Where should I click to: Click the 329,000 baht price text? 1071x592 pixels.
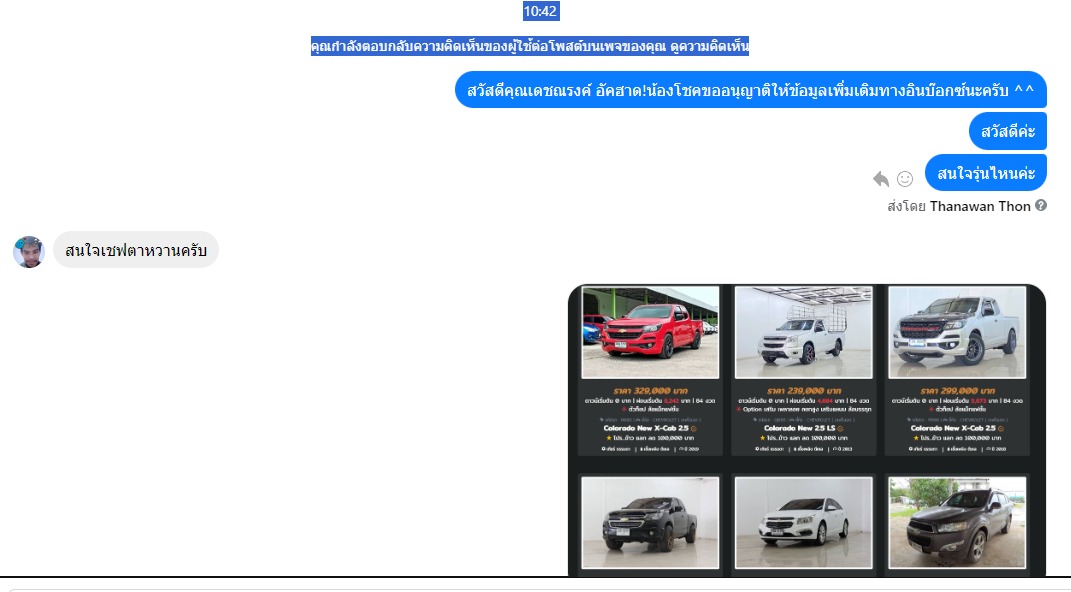pos(650,391)
